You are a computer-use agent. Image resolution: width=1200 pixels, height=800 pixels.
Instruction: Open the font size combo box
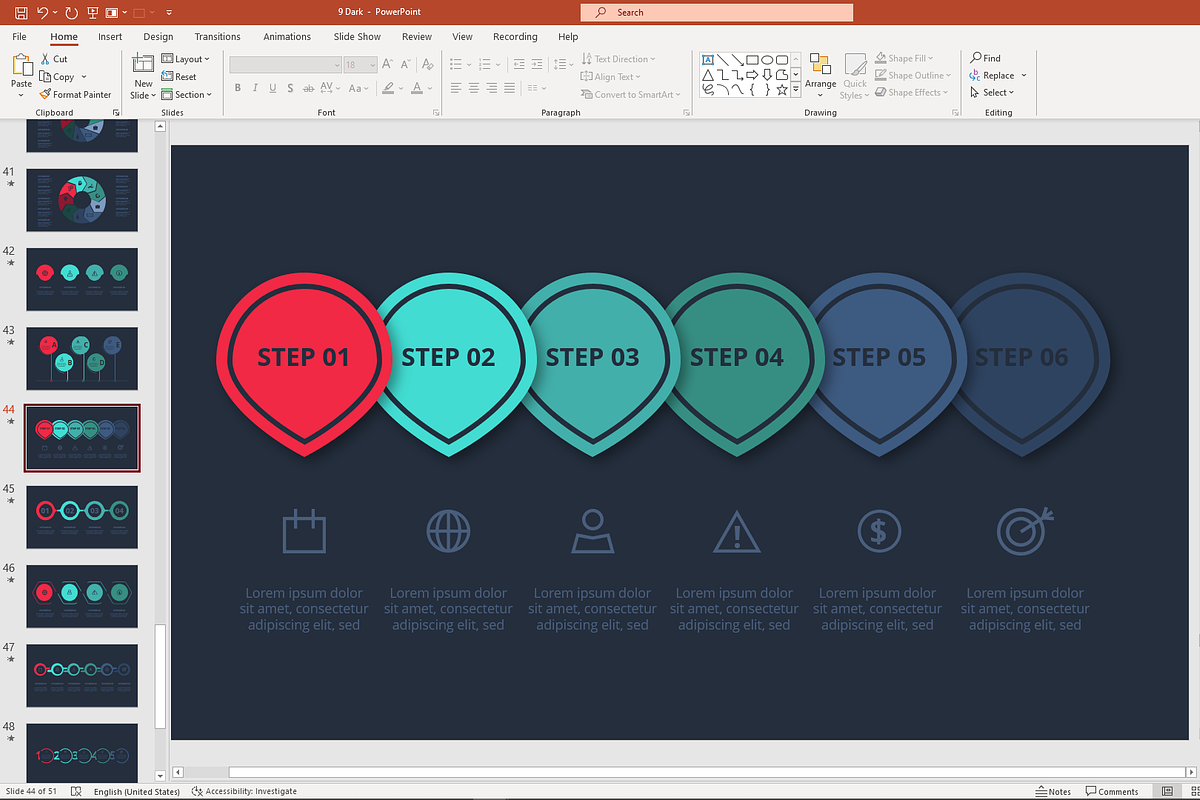[360, 64]
